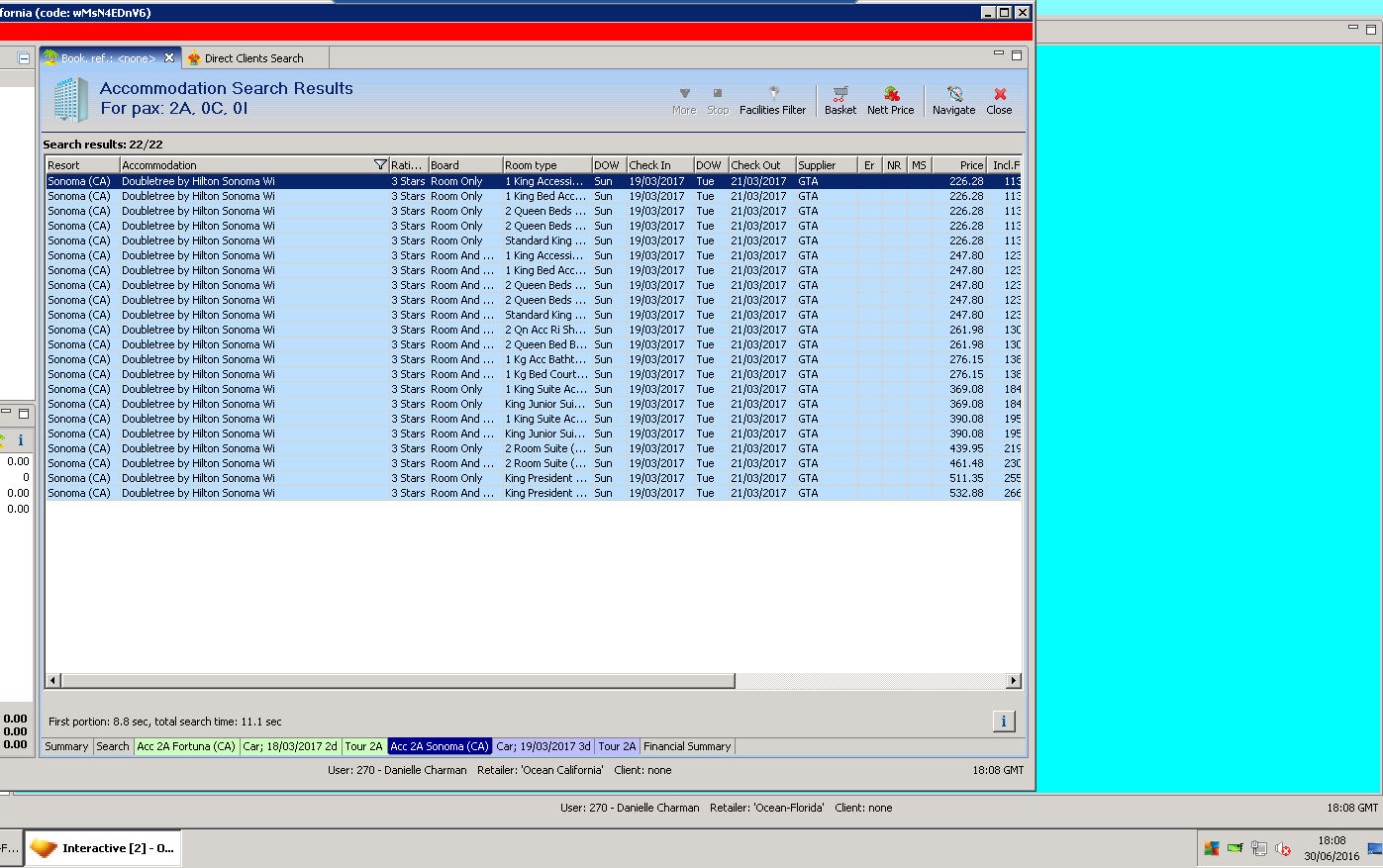Maximize the cyan panel on the right
The height and width of the screenshot is (868, 1383).
click(x=1371, y=30)
